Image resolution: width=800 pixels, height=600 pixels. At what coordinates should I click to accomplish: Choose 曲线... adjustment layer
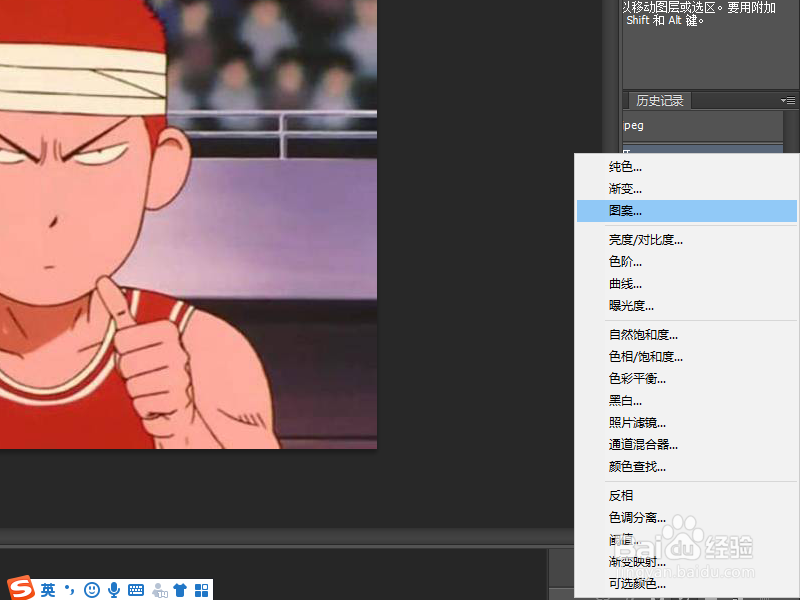coord(687,284)
